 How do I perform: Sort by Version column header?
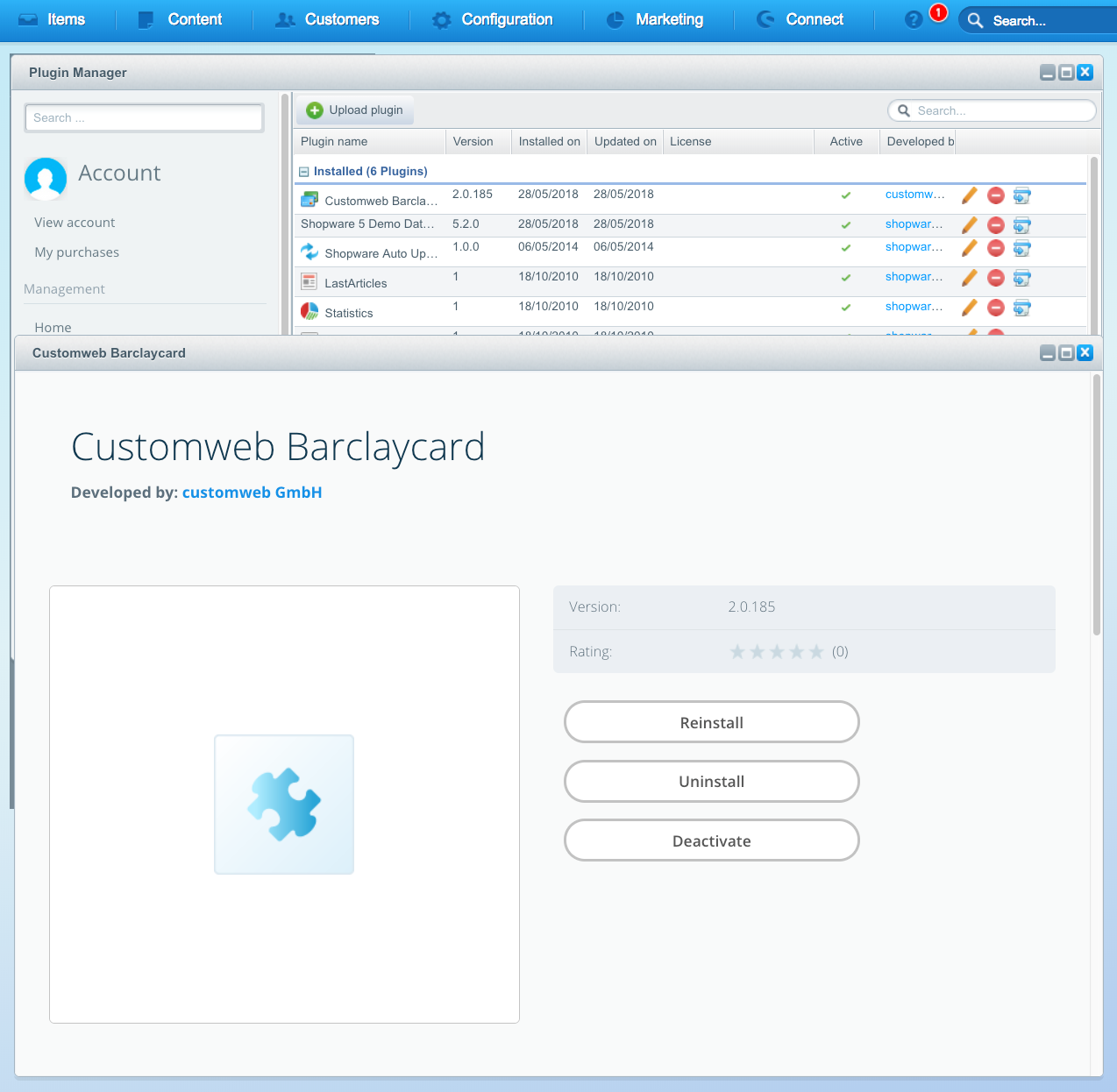pos(478,141)
